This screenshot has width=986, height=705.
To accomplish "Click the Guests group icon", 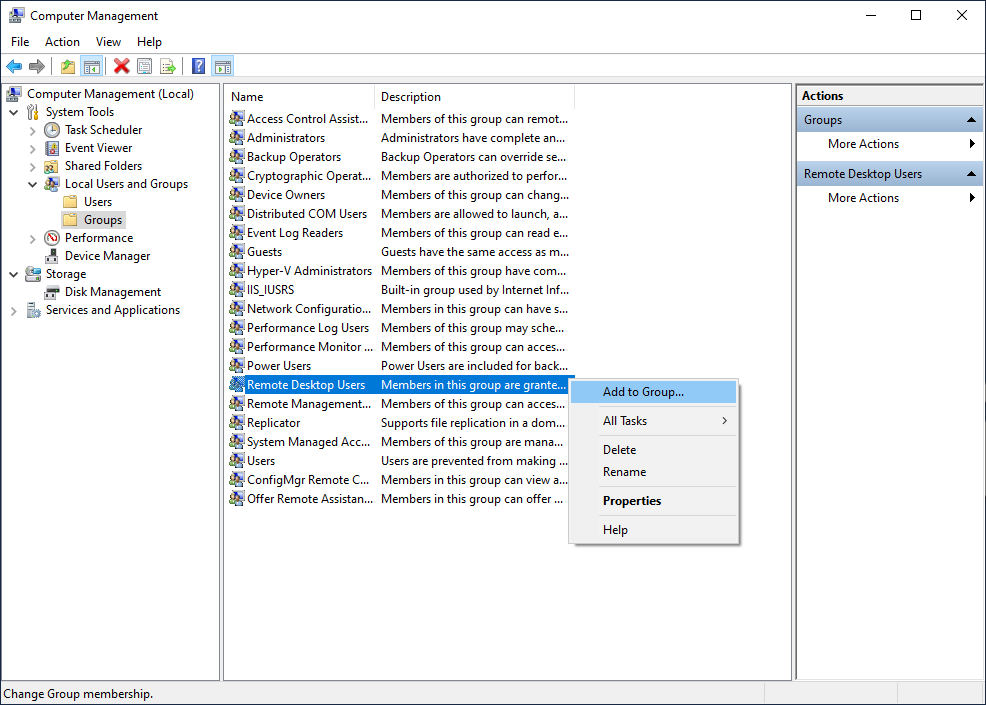I will point(237,252).
